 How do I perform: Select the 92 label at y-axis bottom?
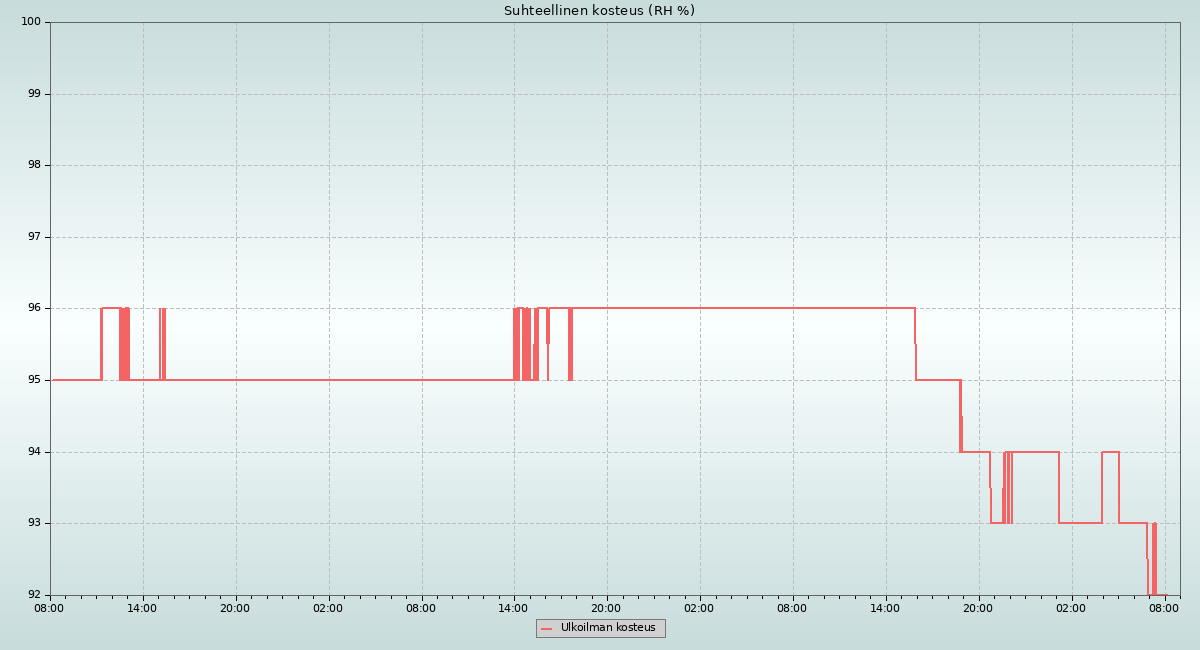point(33,595)
